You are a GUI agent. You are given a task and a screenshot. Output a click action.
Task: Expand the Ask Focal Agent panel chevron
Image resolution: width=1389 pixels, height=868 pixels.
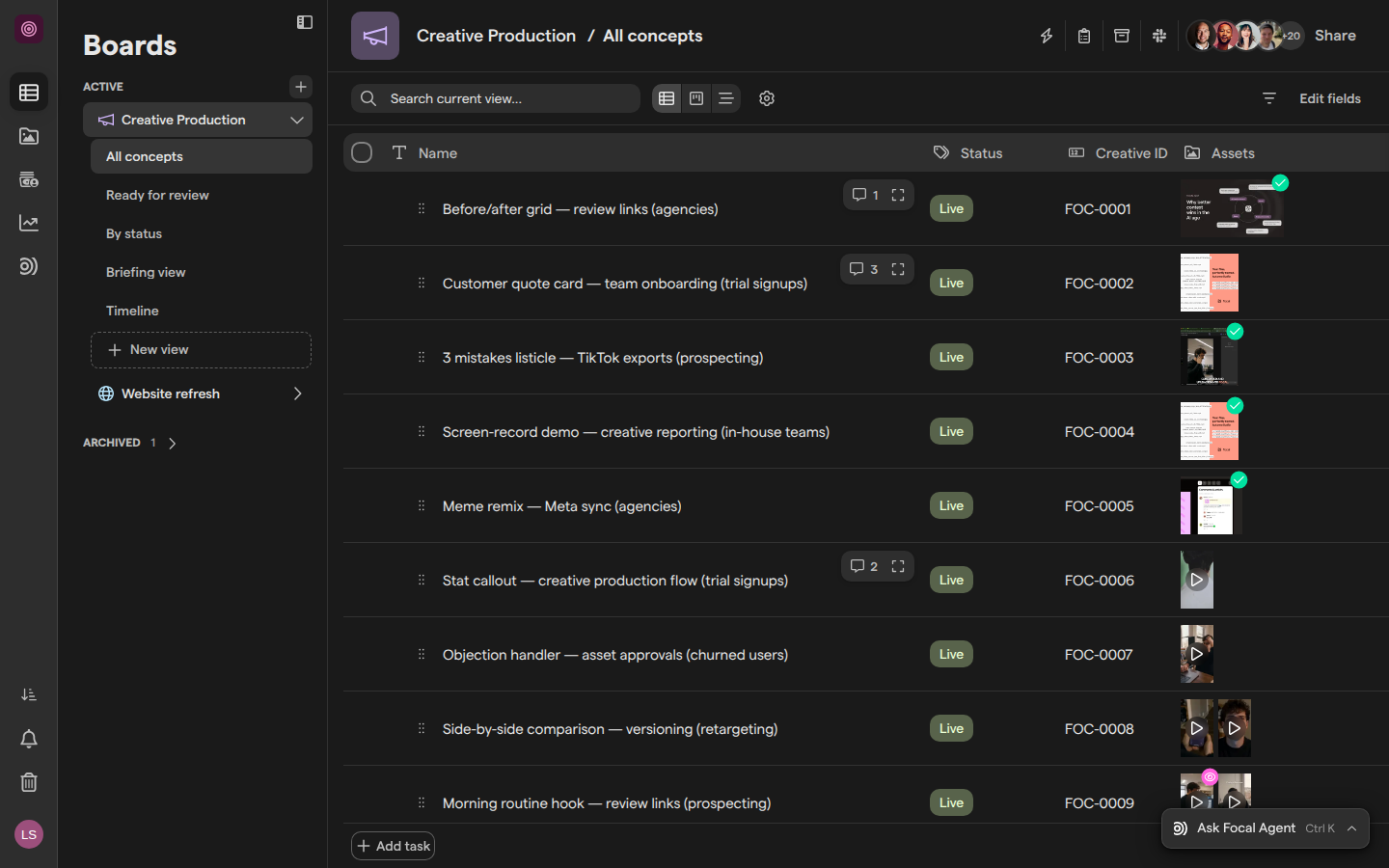[x=1352, y=828]
